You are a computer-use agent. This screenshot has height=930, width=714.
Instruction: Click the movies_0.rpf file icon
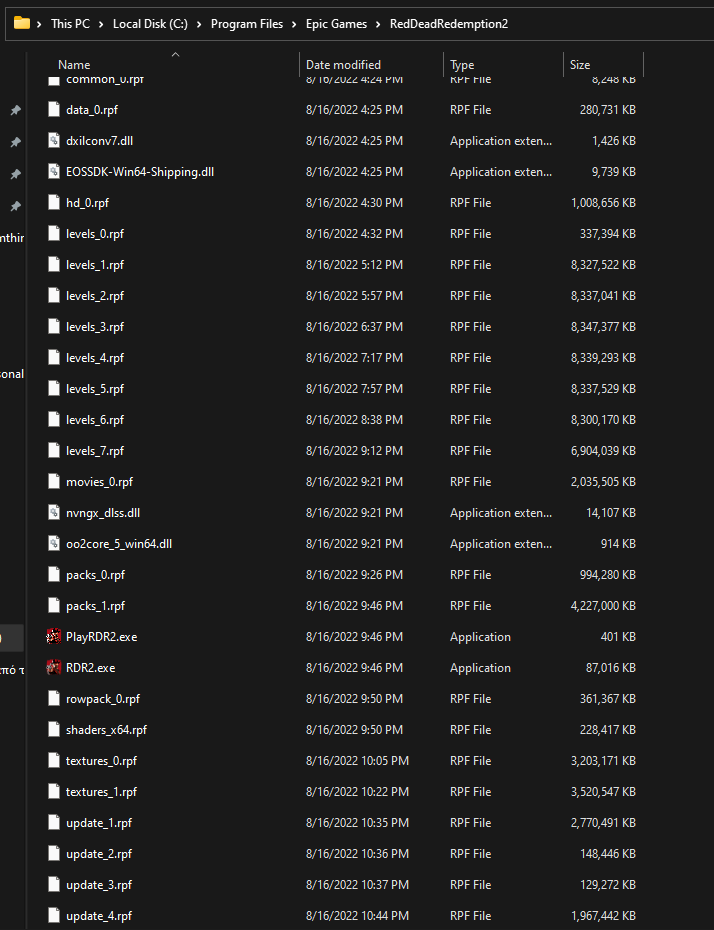[54, 482]
